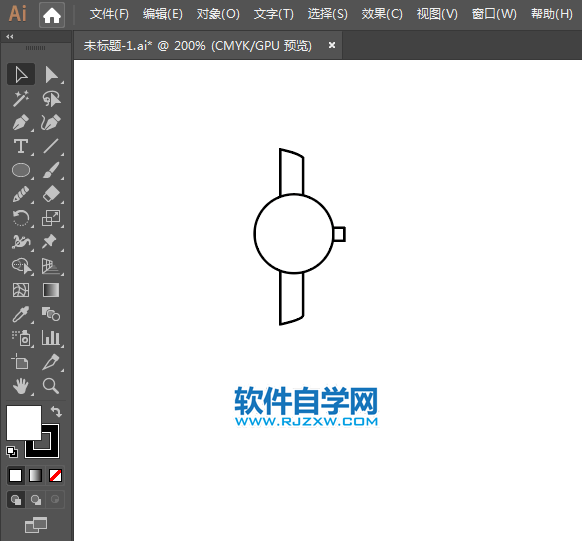Open the 对象(O) menu
The height and width of the screenshot is (541, 582).
click(218, 14)
